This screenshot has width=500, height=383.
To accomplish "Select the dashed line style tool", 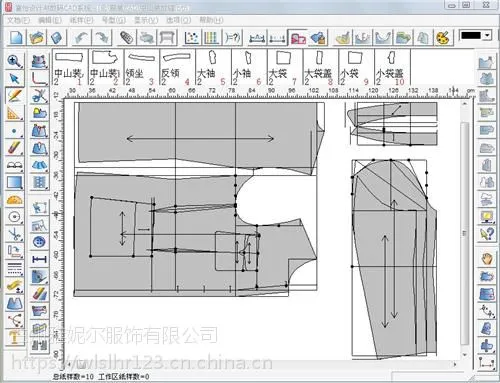I will point(14,269).
